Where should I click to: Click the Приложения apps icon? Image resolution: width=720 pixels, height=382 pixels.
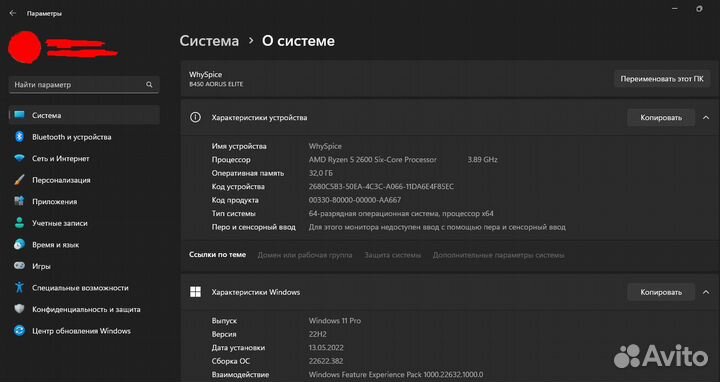pos(19,201)
